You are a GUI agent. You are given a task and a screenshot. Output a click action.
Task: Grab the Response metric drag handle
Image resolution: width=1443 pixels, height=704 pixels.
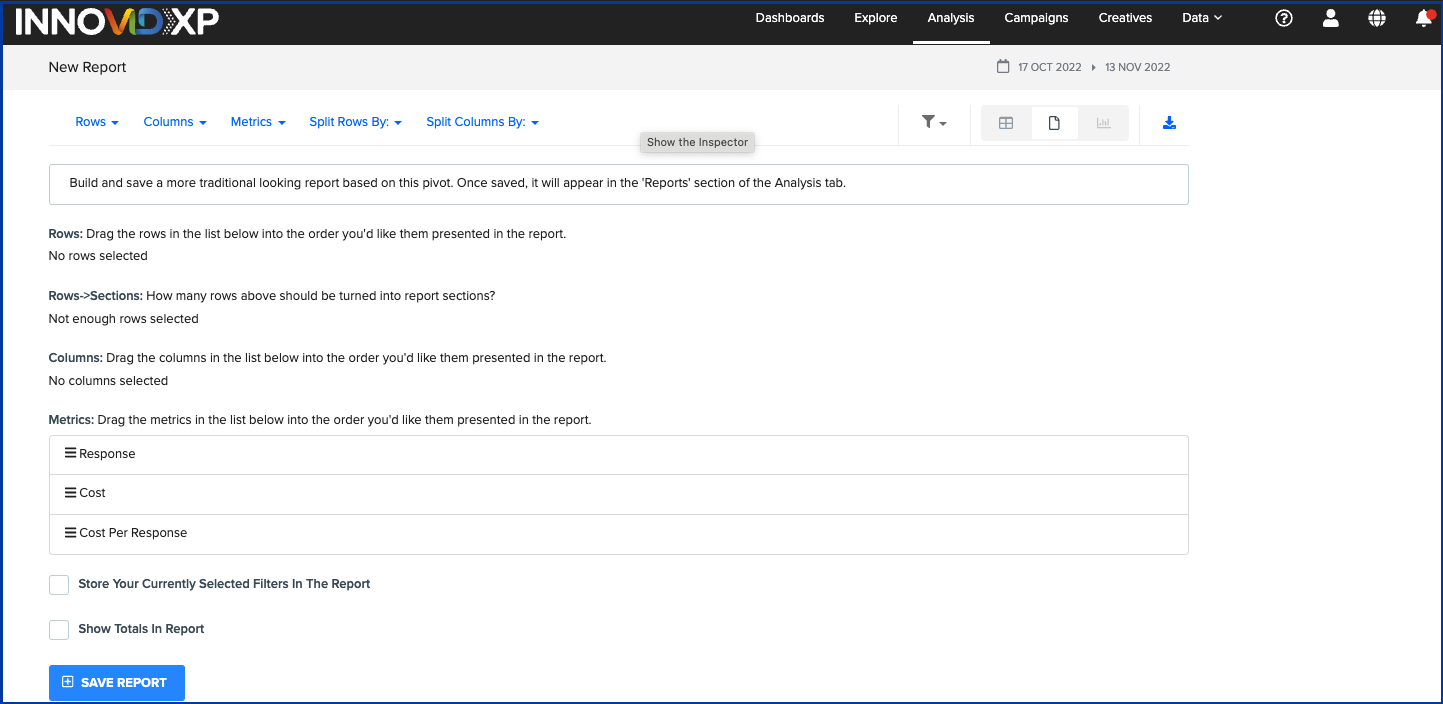70,453
